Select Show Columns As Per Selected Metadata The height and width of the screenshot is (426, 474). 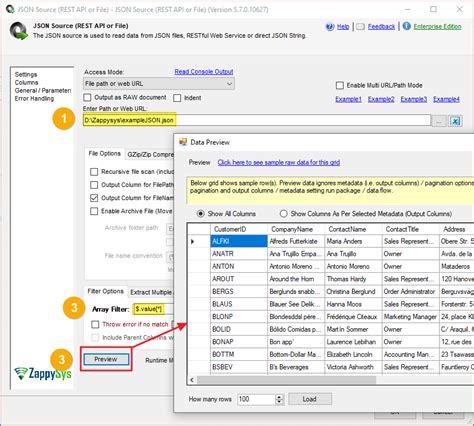pyautogui.click(x=283, y=214)
